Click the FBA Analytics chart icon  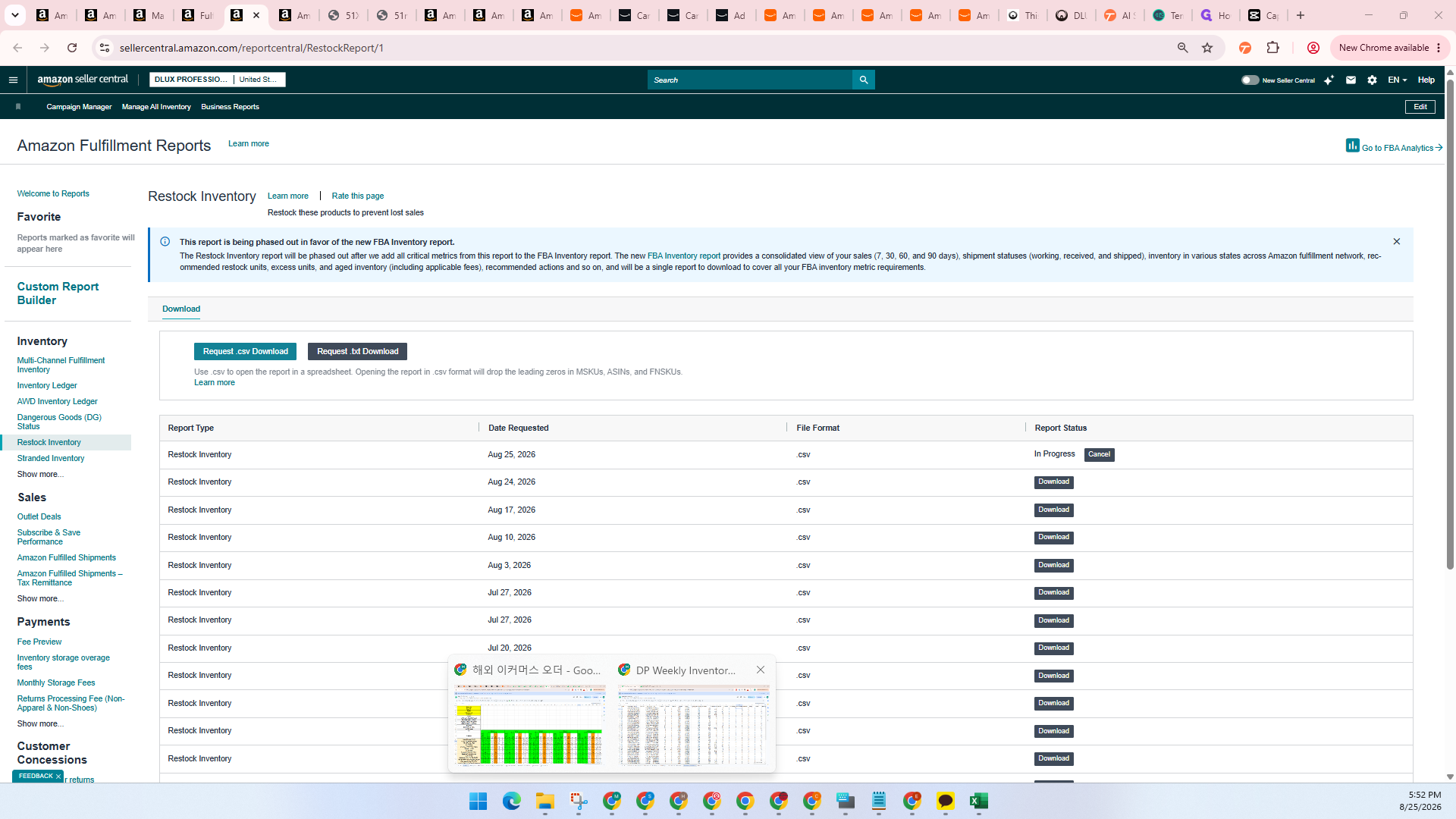(1352, 145)
